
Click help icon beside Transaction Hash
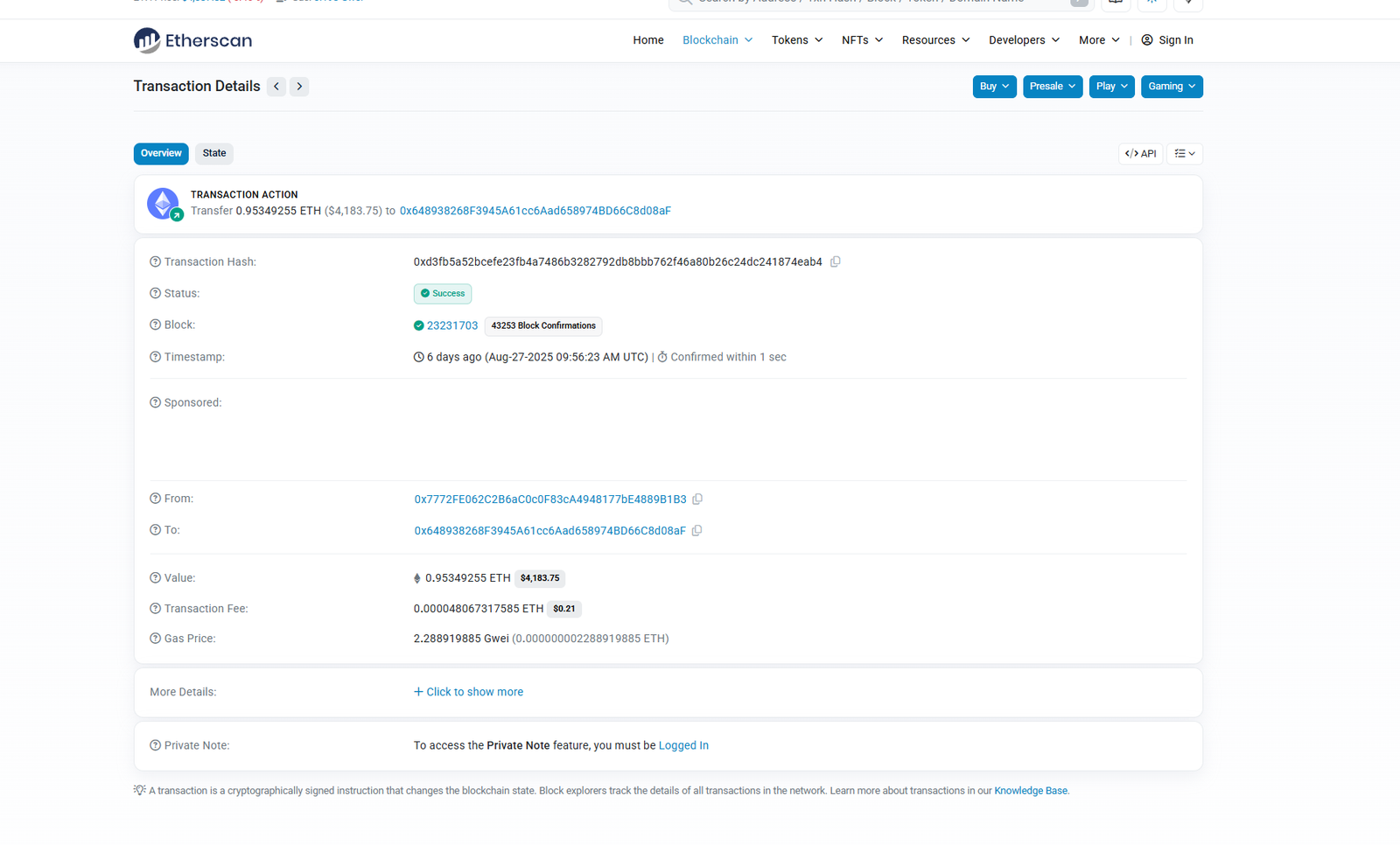coord(155,262)
